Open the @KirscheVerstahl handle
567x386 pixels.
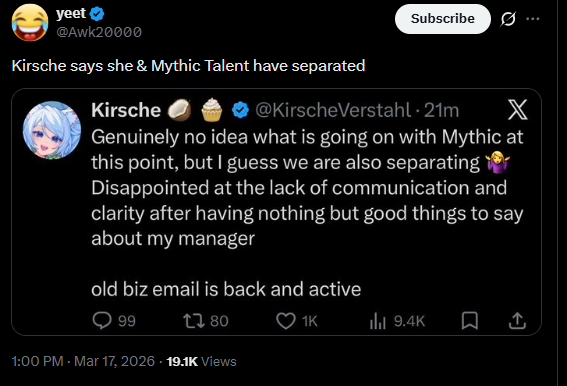coord(333,110)
